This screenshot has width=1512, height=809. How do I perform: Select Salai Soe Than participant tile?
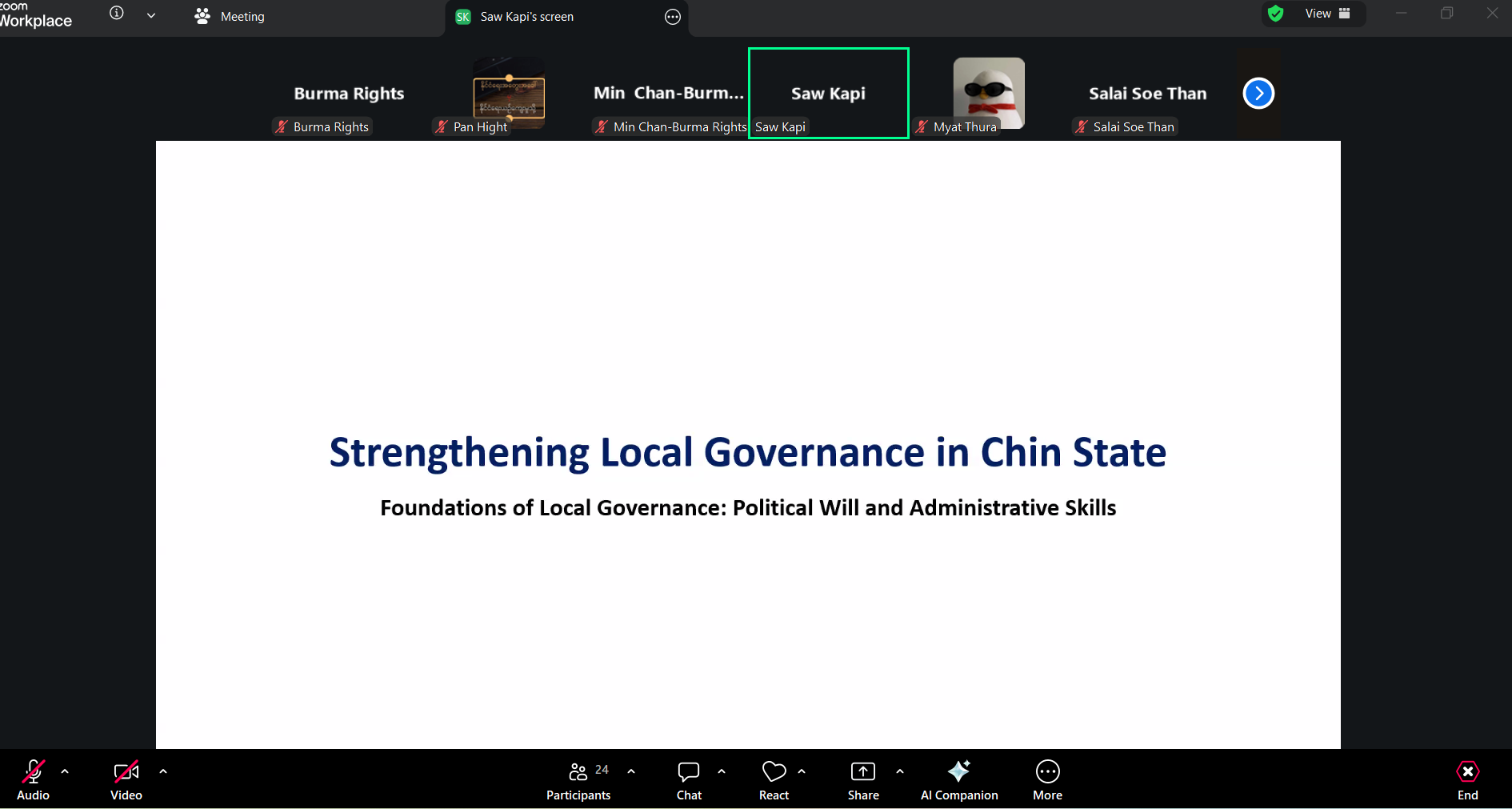pos(1148,94)
